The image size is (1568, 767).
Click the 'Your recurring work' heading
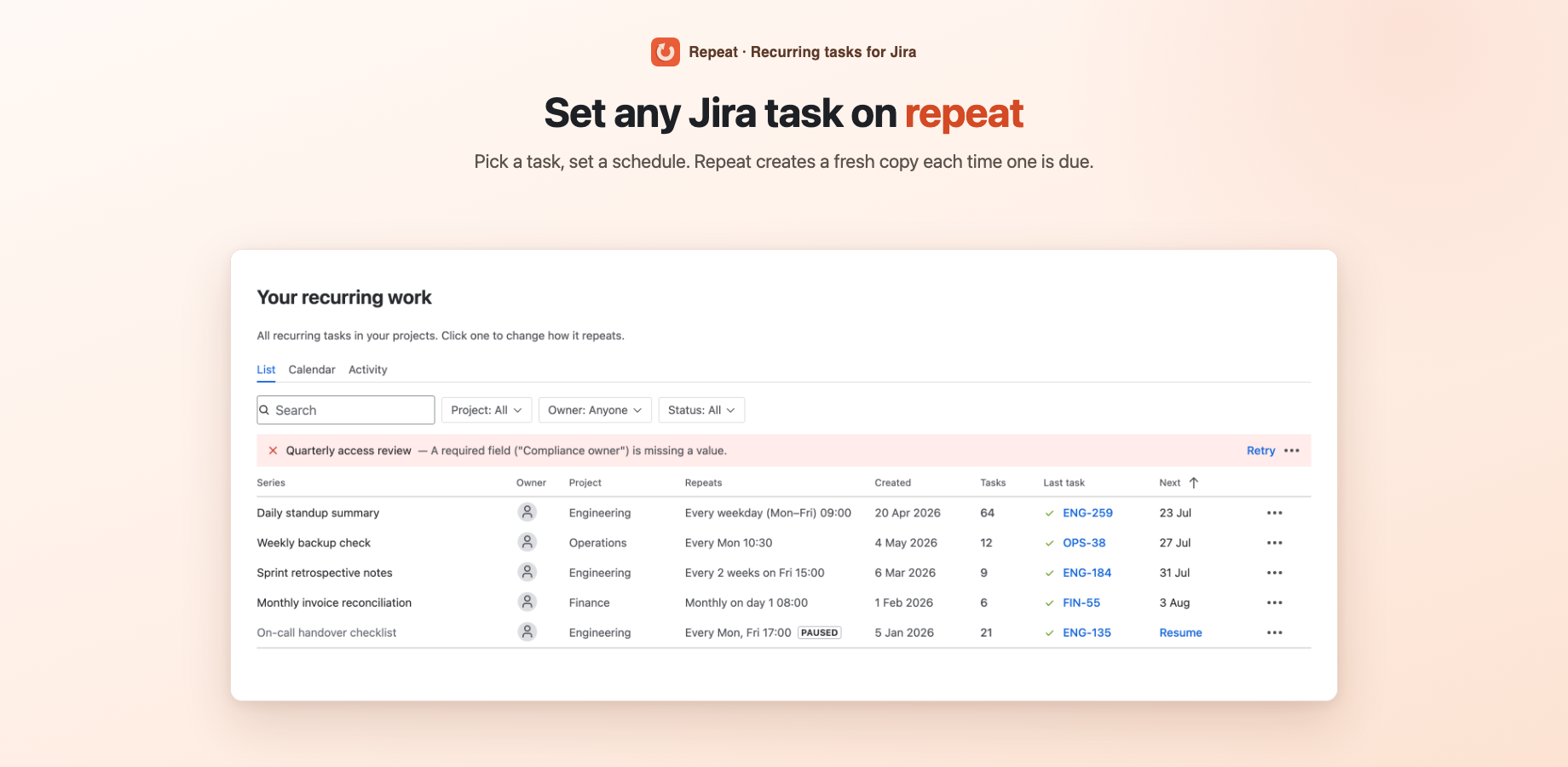pos(344,297)
